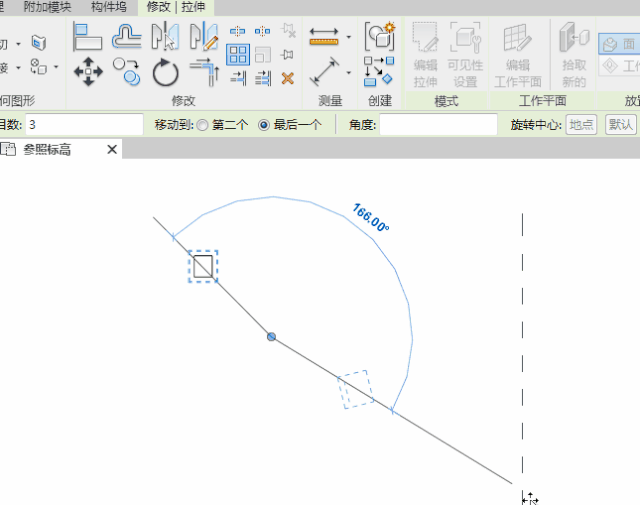Click the solid square extrusion sketch
This screenshot has width=640, height=505.
(x=203, y=266)
